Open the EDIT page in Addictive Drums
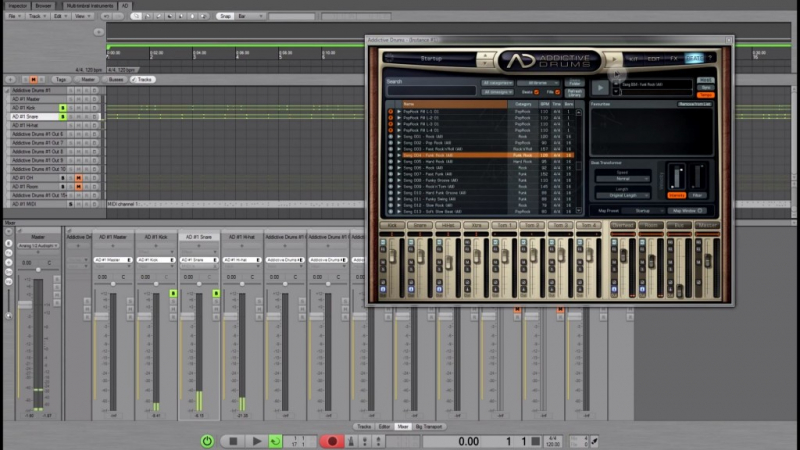This screenshot has height=450, width=800. 654,59
